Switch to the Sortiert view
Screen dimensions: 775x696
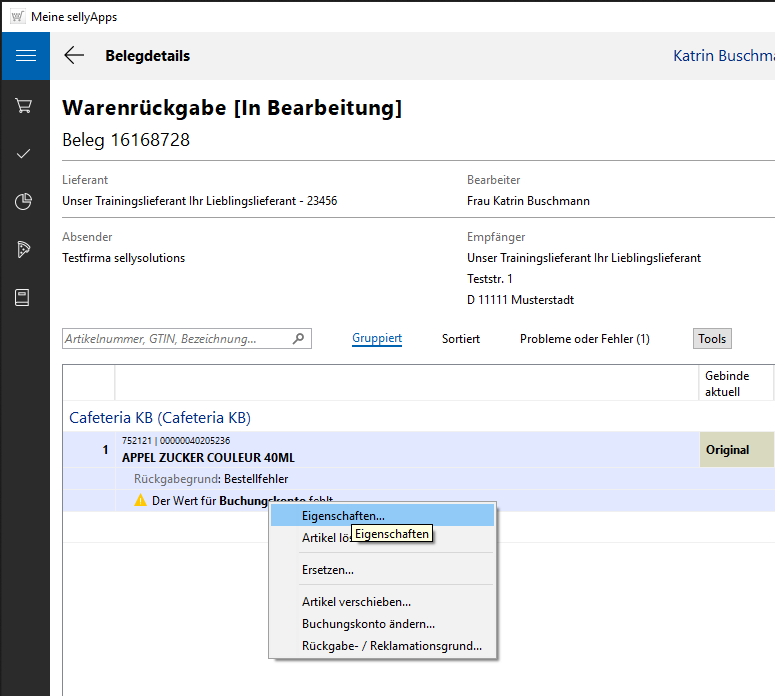coord(461,339)
